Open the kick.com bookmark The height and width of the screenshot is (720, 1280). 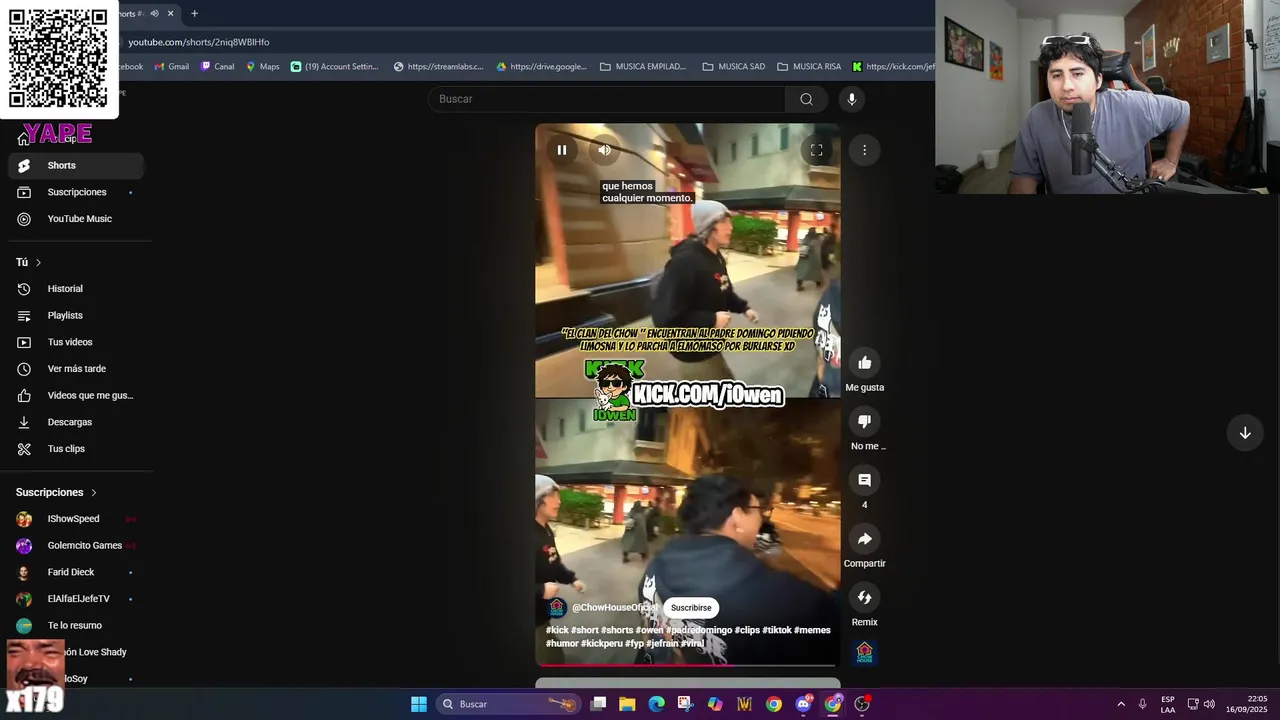tap(893, 67)
